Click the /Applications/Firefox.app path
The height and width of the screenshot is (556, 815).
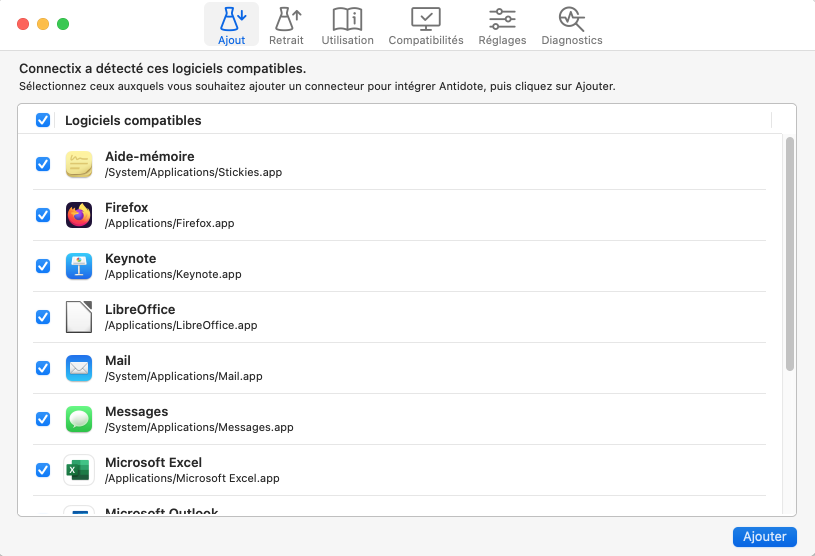169,223
